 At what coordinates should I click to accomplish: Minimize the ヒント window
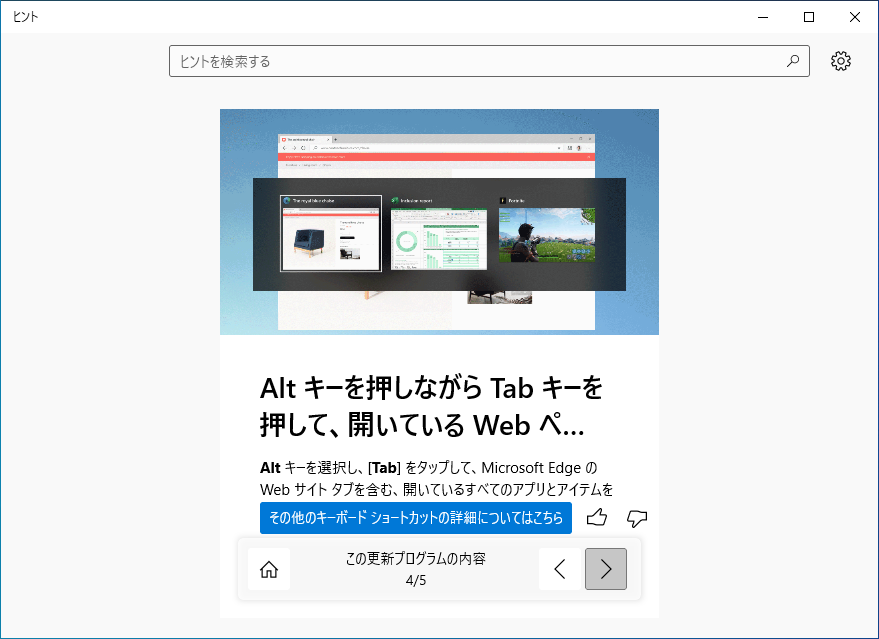[763, 17]
